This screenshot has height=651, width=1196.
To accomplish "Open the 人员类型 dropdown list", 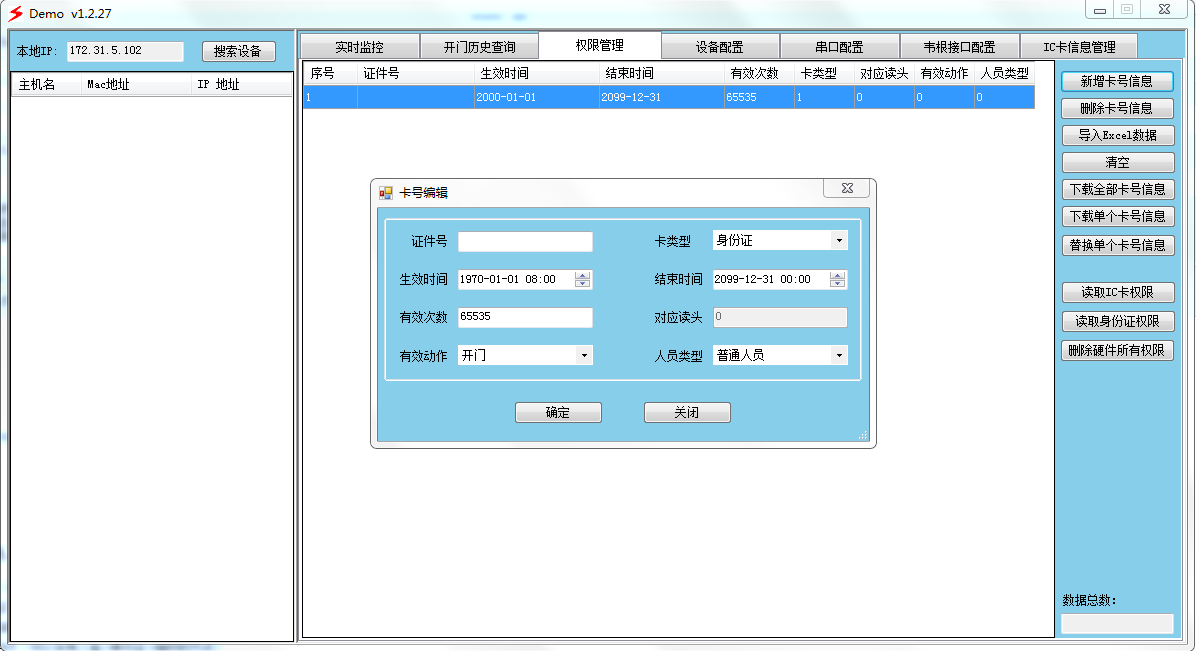I will pyautogui.click(x=838, y=355).
